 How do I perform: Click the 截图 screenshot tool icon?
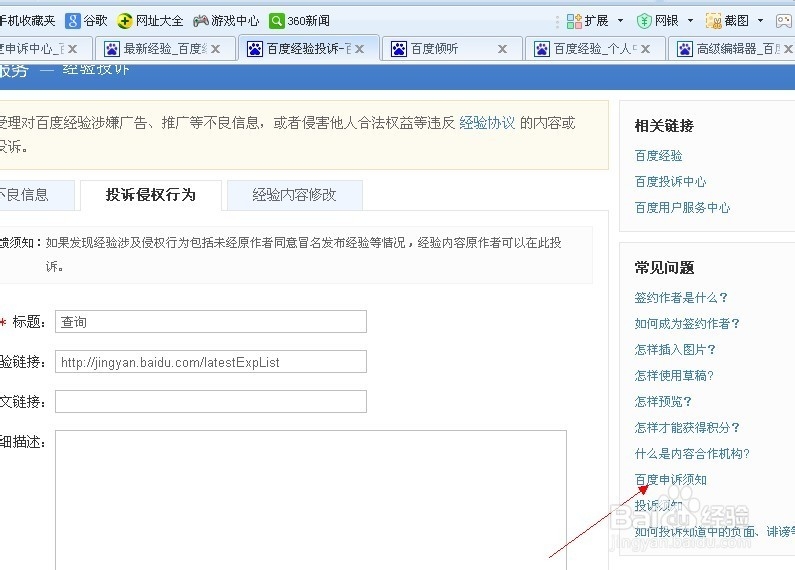tap(713, 21)
